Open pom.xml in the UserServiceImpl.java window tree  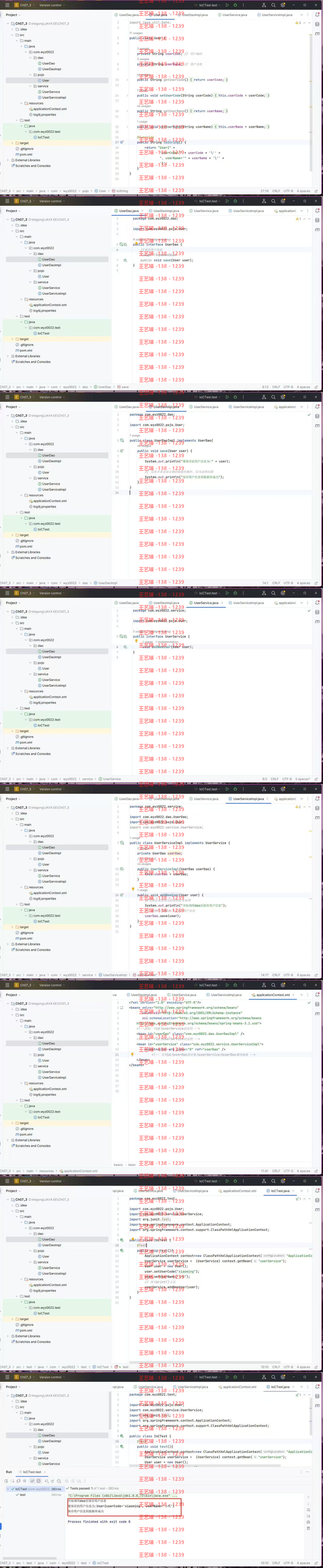click(24, 939)
